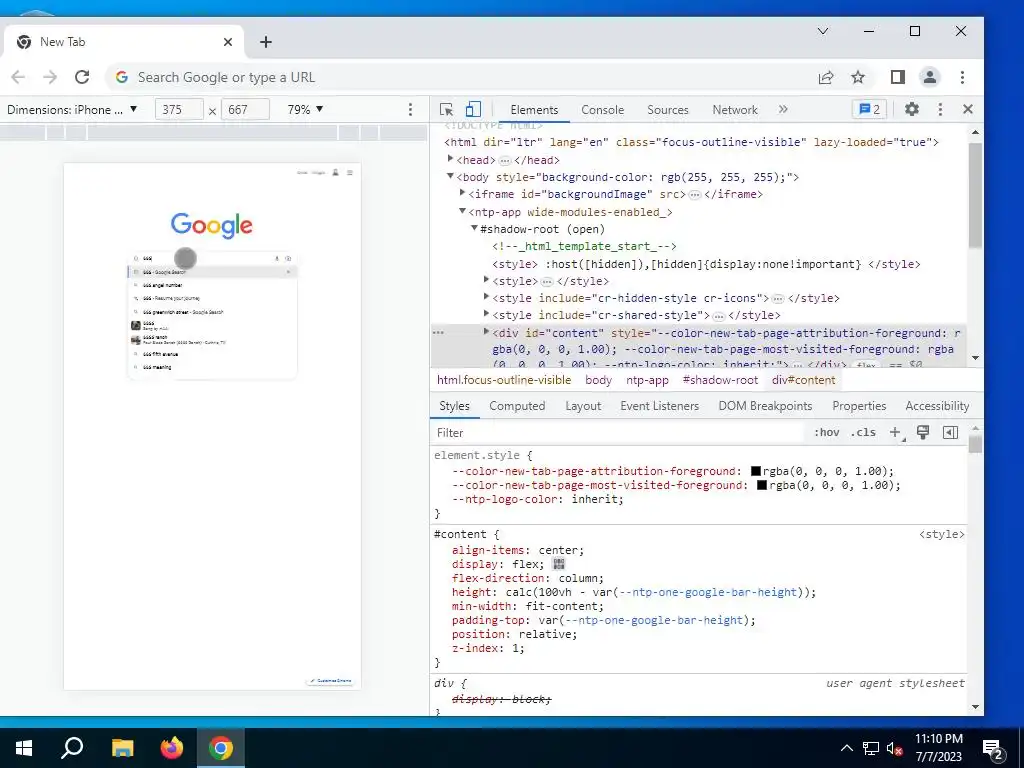Open the Event Listeners tab

pyautogui.click(x=659, y=406)
